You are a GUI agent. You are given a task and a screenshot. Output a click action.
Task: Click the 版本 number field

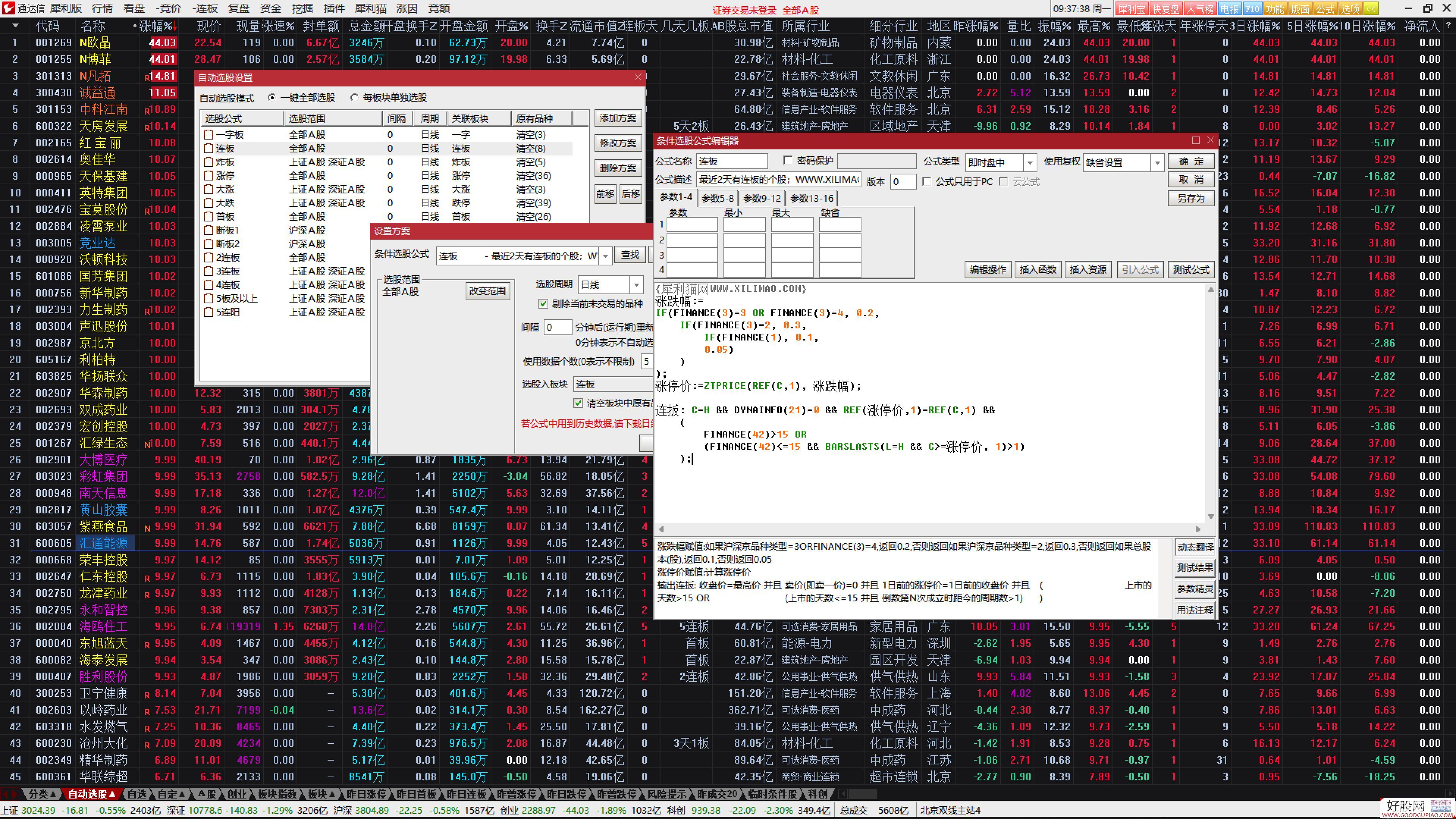coord(903,182)
